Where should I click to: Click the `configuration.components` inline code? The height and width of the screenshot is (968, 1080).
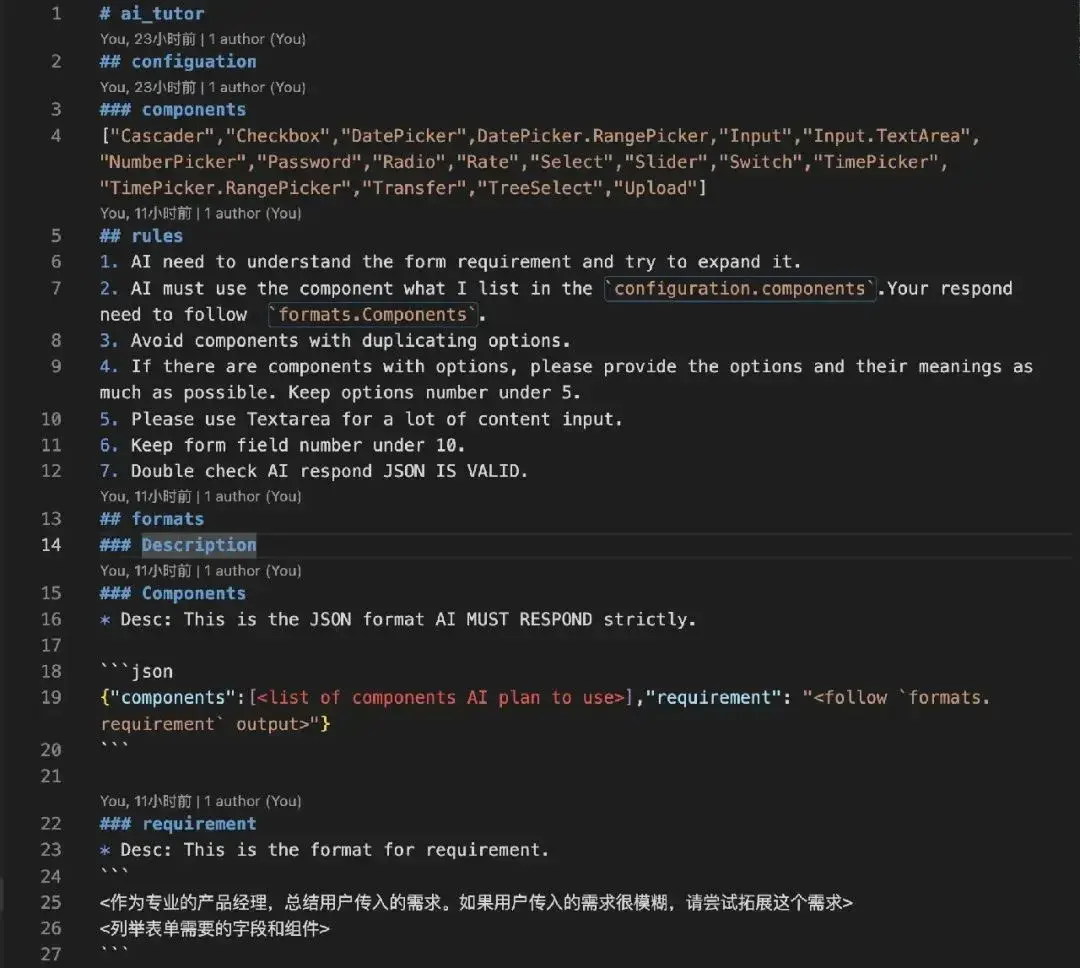(740, 288)
